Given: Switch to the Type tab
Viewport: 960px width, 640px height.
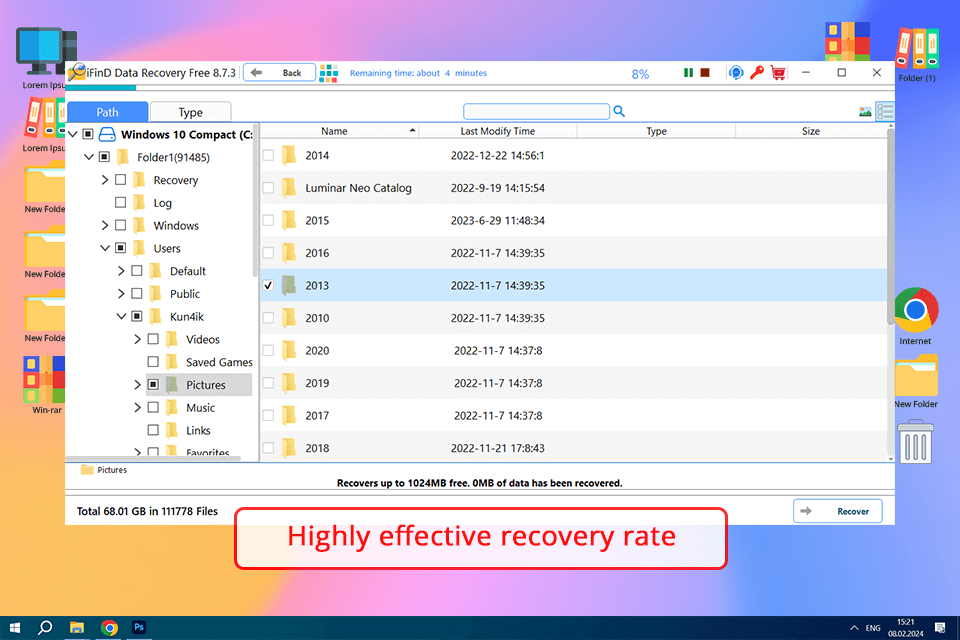Looking at the screenshot, I should click(x=190, y=112).
